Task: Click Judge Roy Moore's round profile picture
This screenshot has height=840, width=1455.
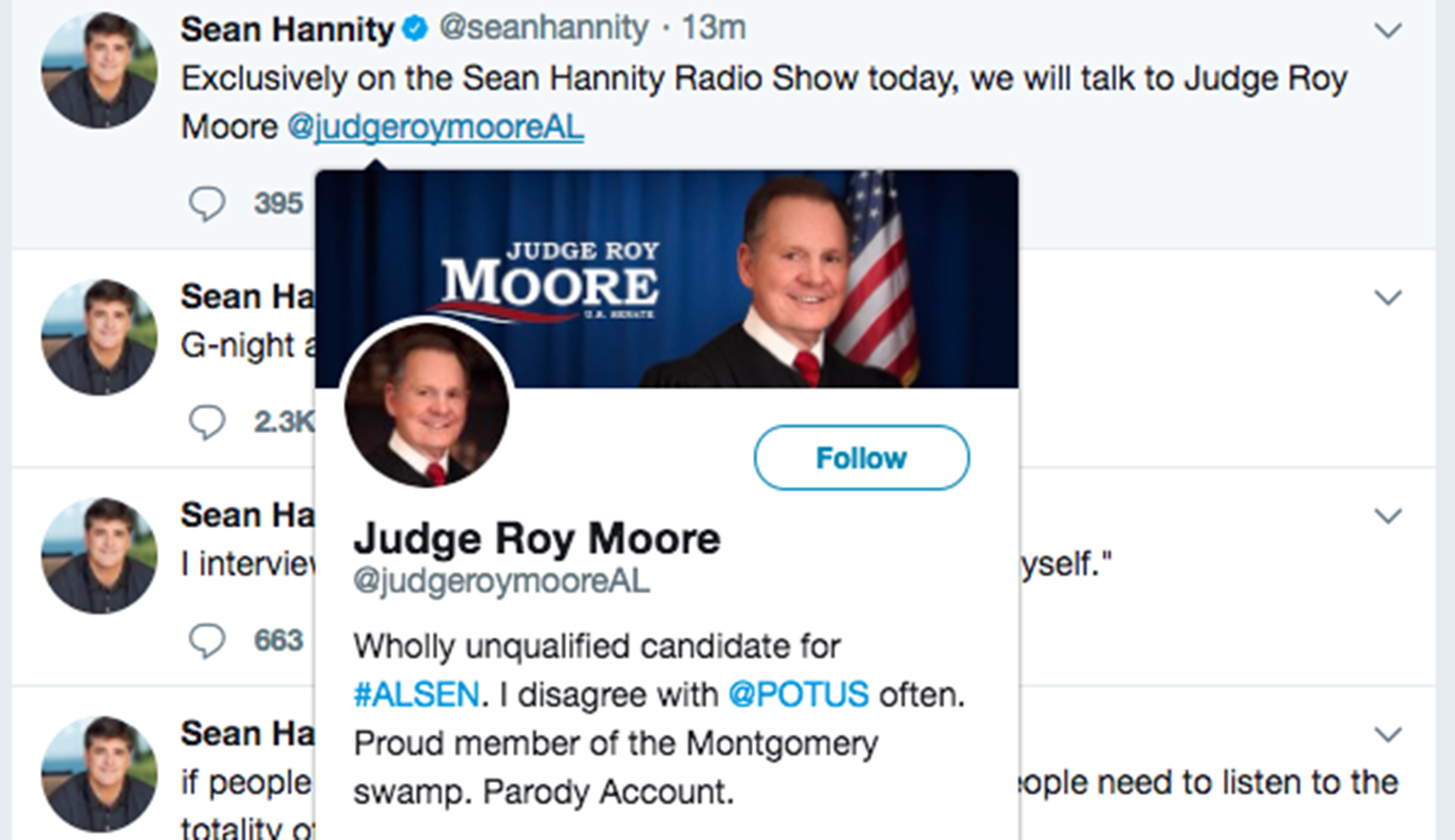Action: (x=426, y=405)
